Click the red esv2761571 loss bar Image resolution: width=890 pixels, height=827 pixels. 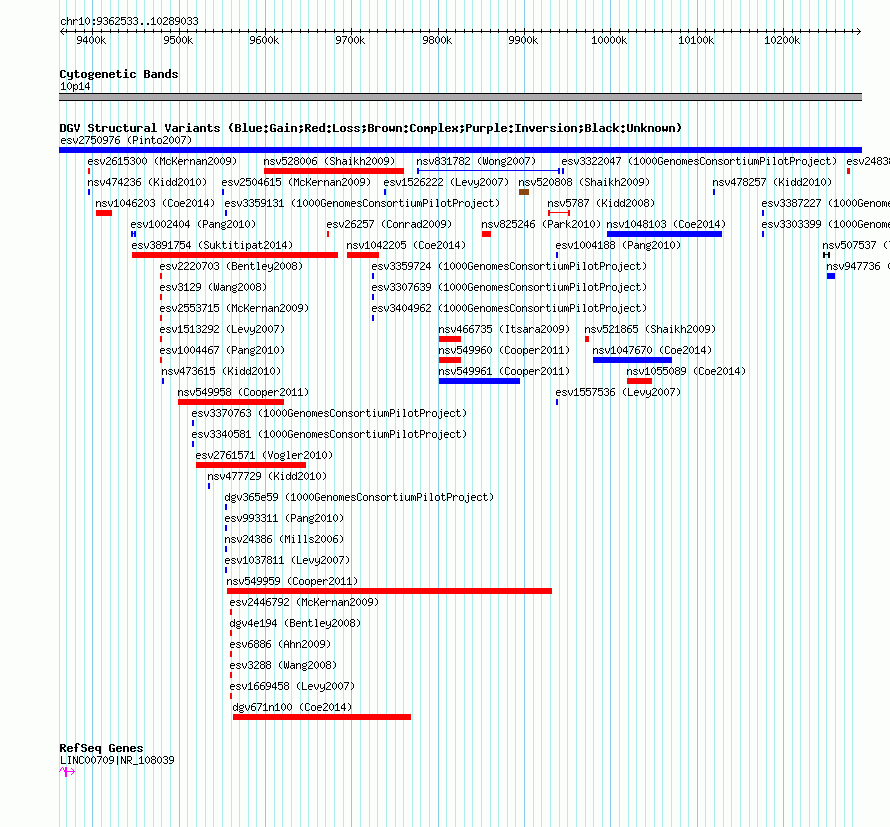pos(251,465)
